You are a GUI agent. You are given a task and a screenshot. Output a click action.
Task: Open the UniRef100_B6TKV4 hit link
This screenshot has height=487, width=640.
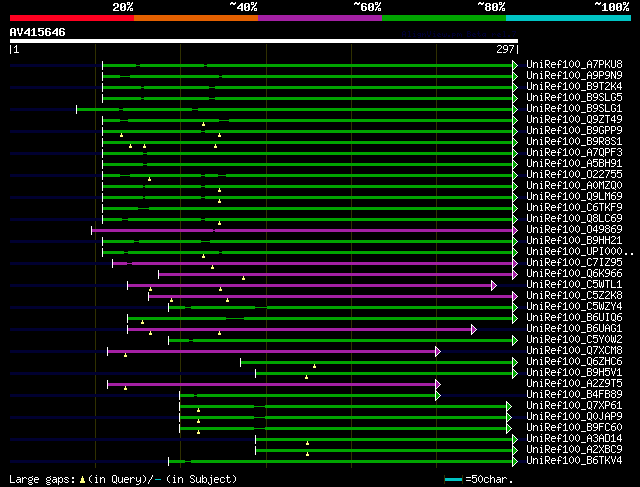coord(574,461)
